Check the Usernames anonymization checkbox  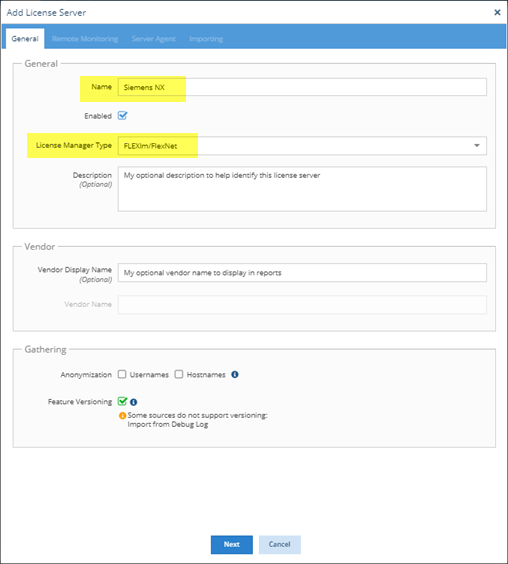point(122,374)
